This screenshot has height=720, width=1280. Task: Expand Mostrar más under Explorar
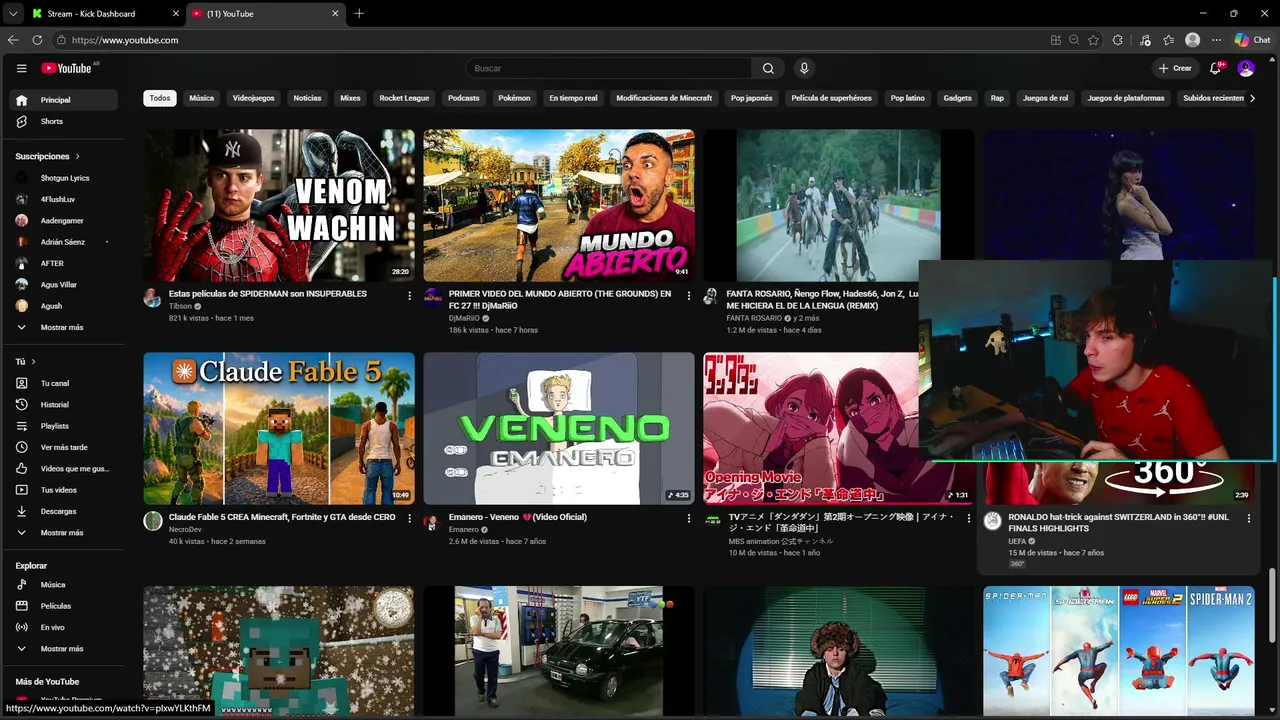coord(65,649)
